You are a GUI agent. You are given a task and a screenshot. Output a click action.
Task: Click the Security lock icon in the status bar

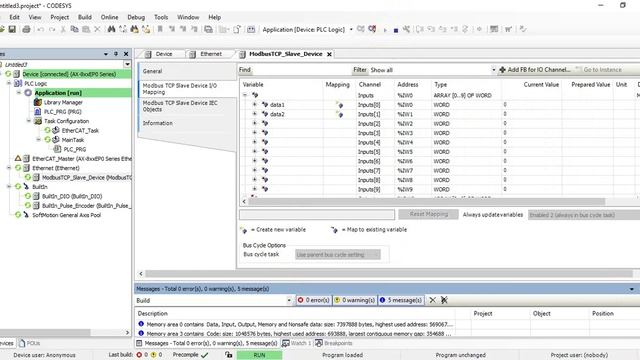(229, 355)
